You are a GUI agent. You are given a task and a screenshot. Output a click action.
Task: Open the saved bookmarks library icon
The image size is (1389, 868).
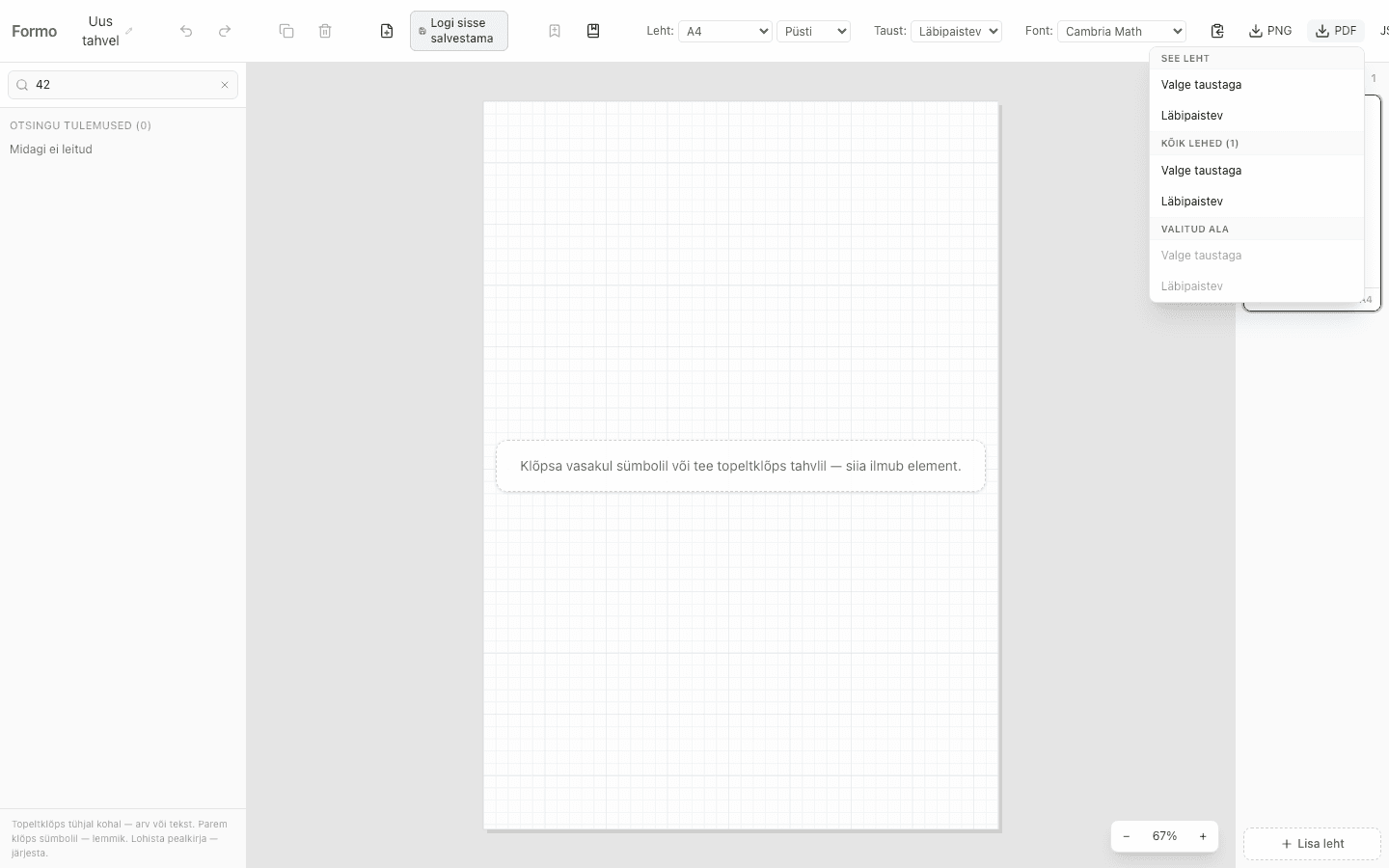click(x=593, y=31)
